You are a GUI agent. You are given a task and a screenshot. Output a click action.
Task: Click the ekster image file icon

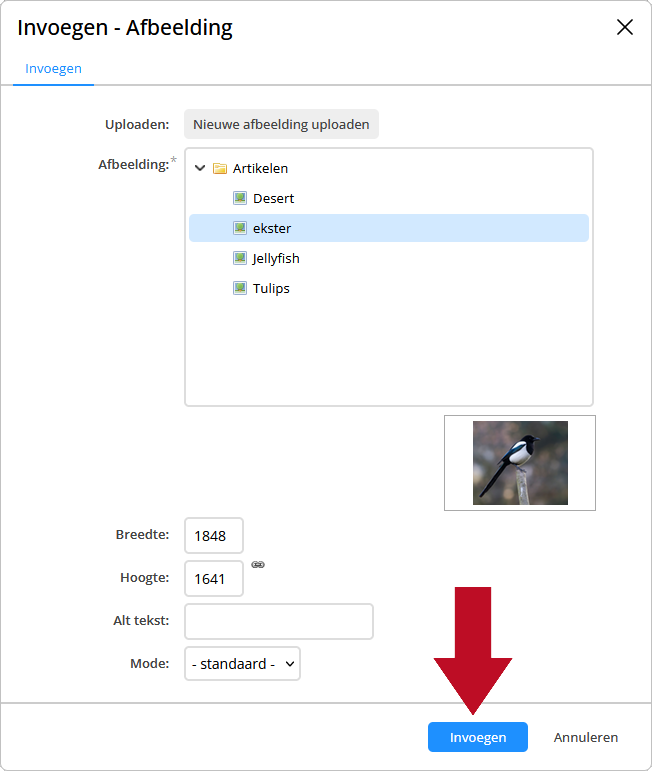(x=239, y=228)
